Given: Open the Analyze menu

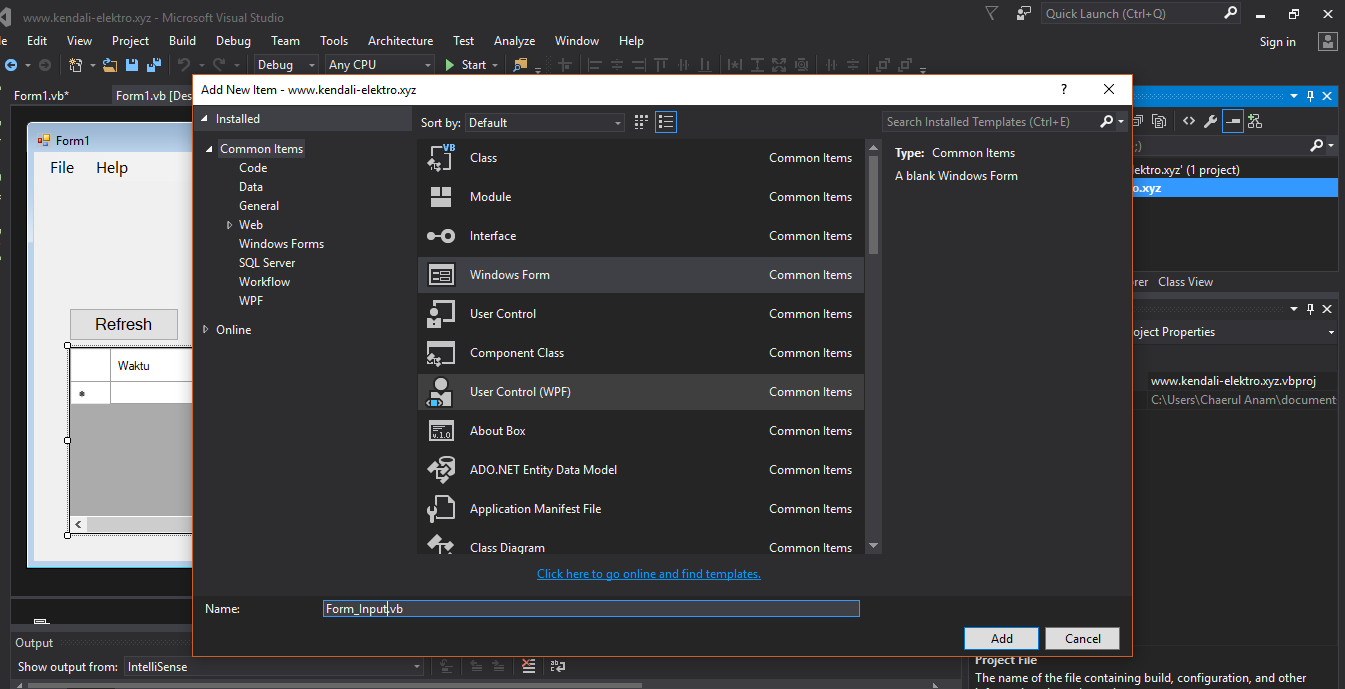Looking at the screenshot, I should click(515, 41).
